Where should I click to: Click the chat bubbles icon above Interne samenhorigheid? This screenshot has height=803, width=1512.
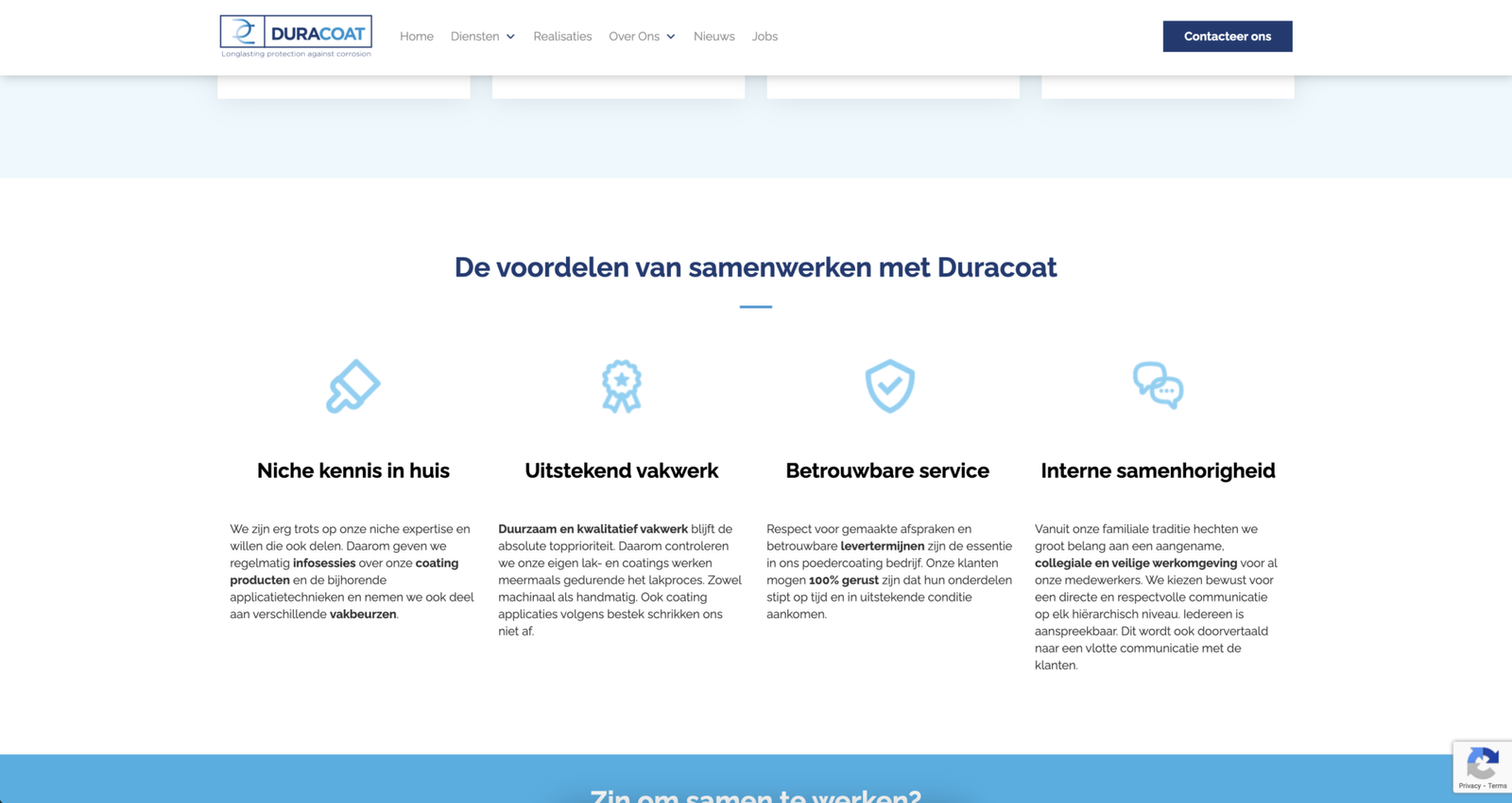pos(1158,385)
